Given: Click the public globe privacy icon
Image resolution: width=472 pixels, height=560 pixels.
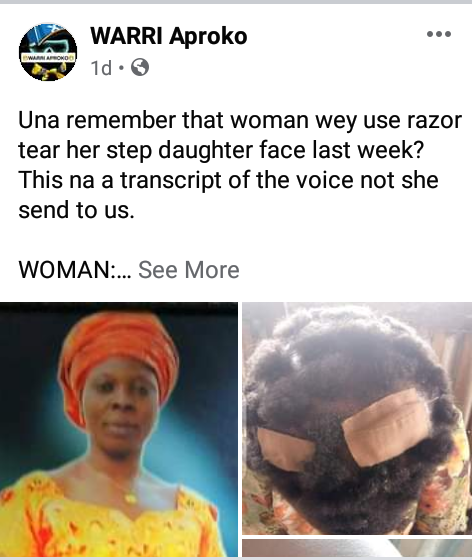Looking at the screenshot, I should click(140, 67).
